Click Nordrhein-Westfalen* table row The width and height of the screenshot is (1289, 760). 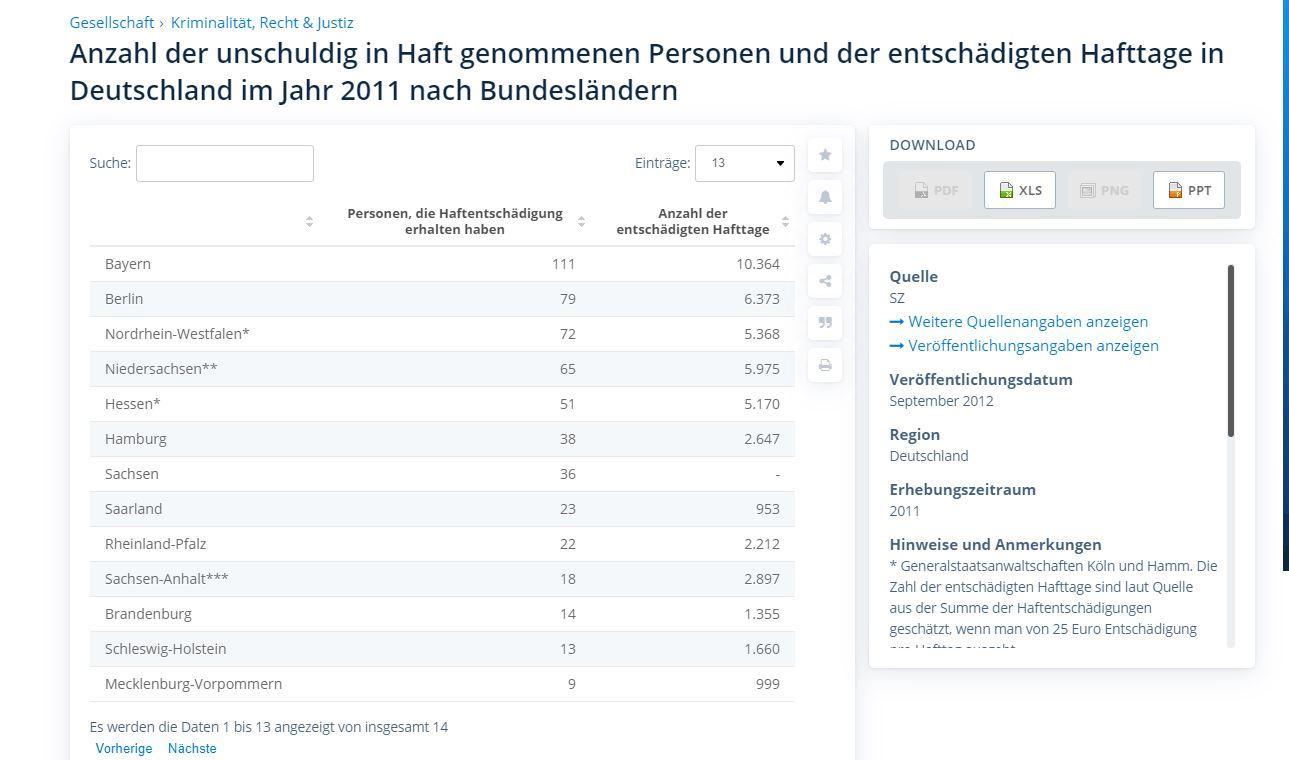pyautogui.click(x=442, y=334)
